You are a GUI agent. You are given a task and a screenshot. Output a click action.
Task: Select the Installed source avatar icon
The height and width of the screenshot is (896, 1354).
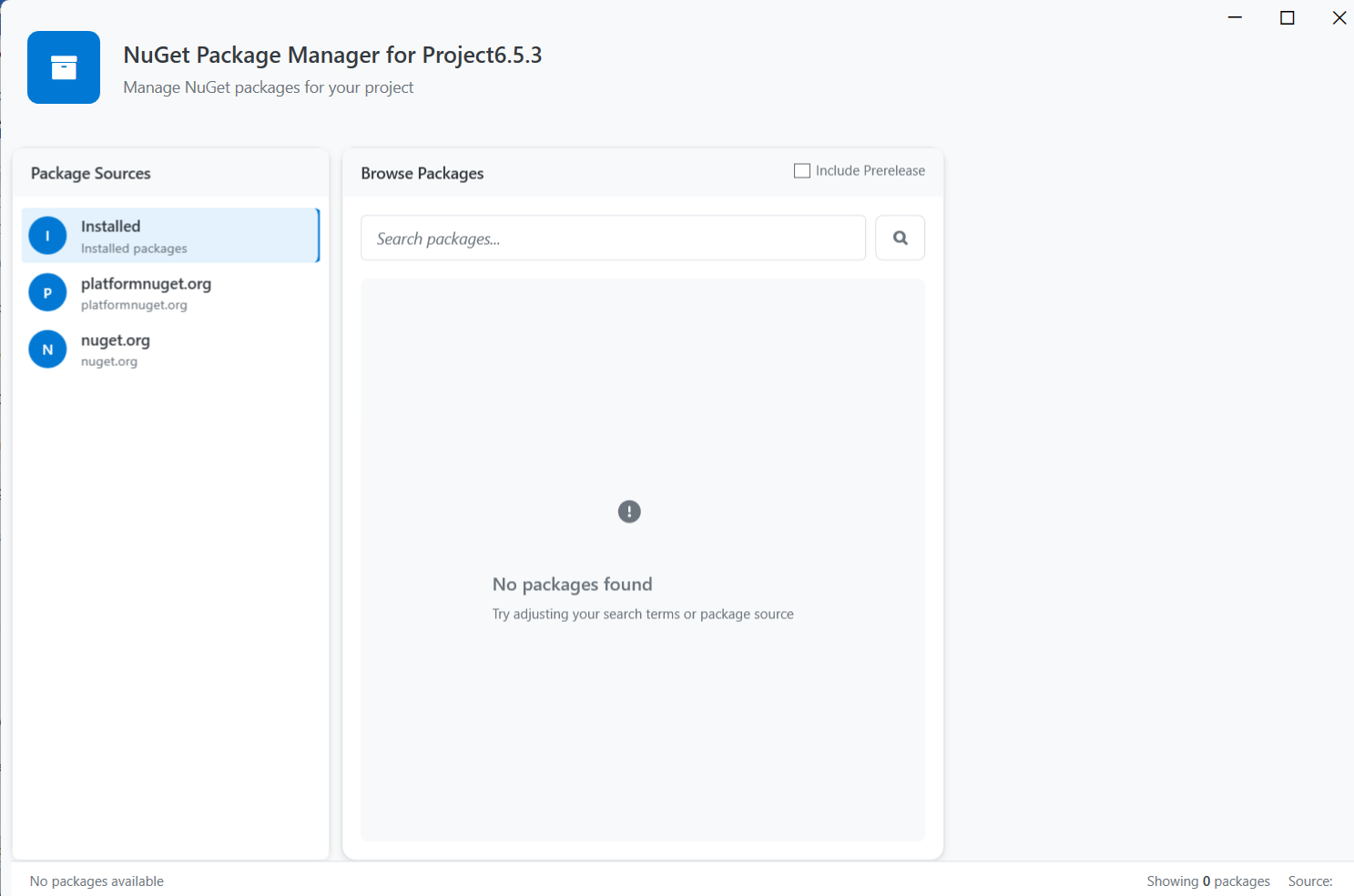point(47,236)
